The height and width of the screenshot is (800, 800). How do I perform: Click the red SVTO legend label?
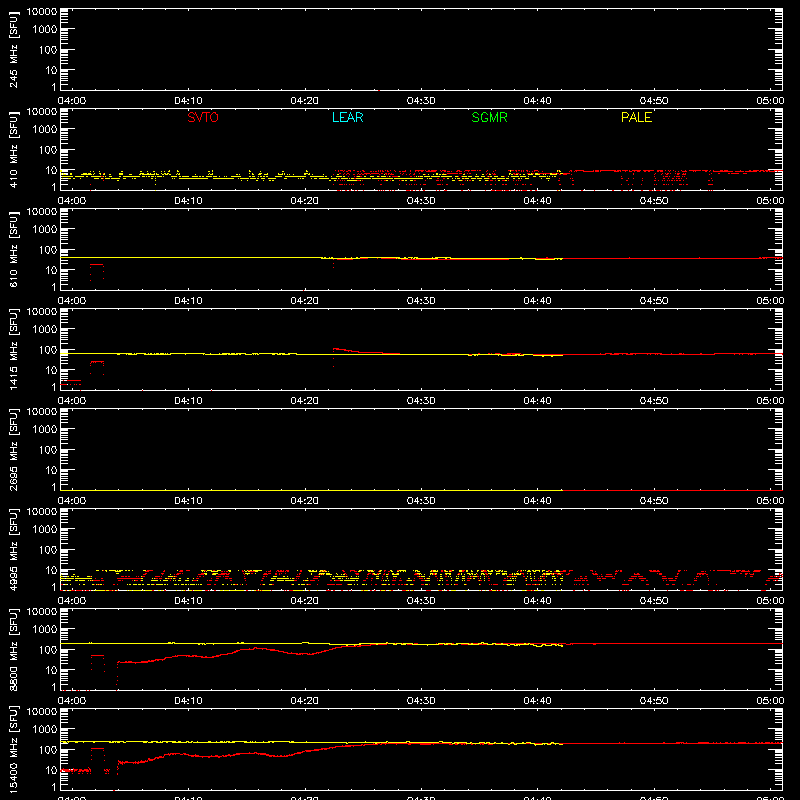pyautogui.click(x=203, y=117)
